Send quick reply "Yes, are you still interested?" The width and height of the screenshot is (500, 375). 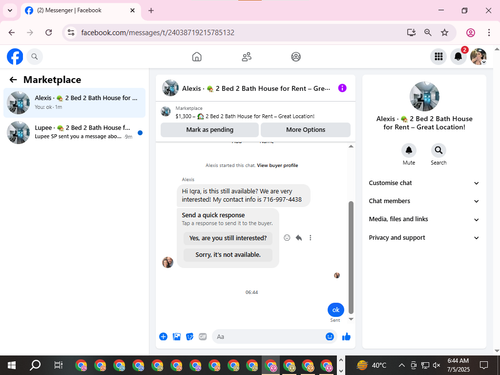(228, 238)
